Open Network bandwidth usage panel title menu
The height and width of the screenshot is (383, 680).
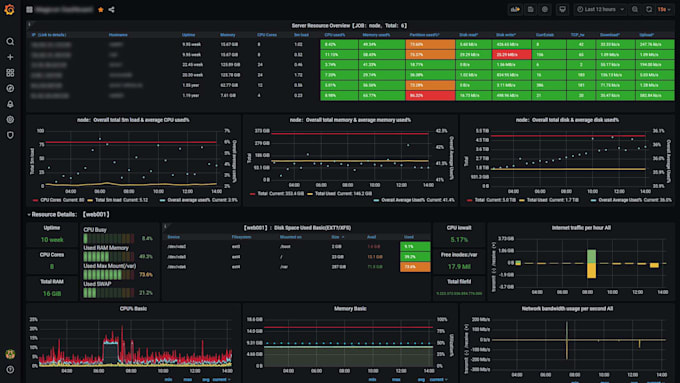point(567,309)
